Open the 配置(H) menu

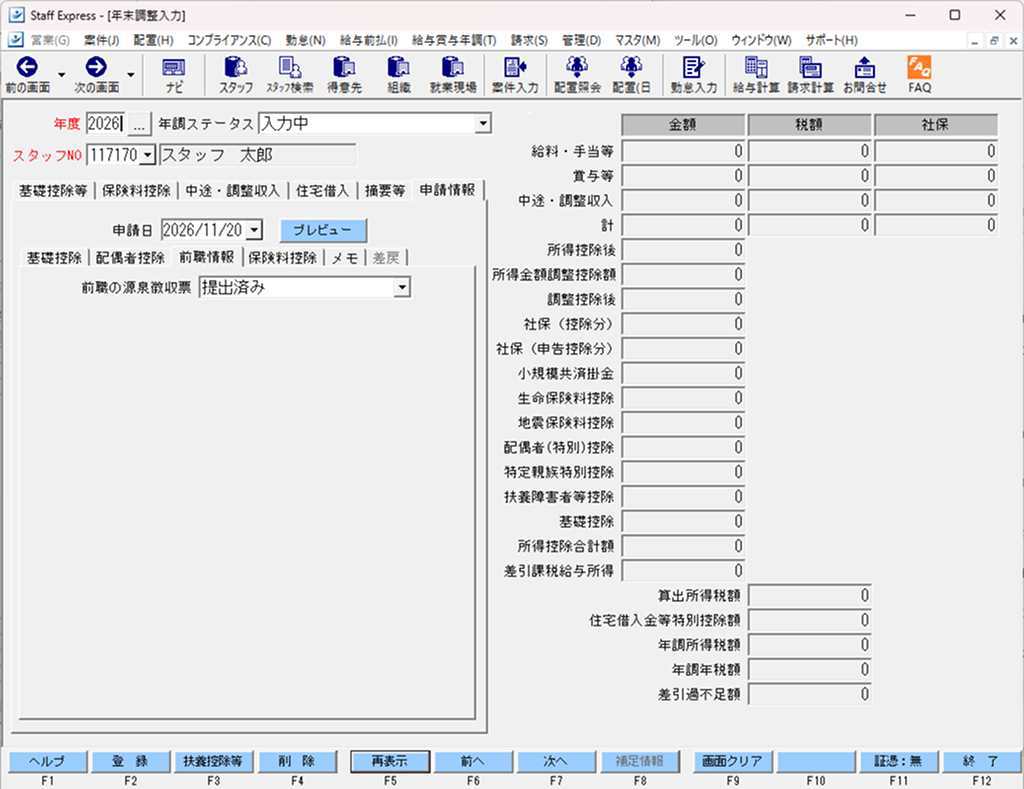pyautogui.click(x=153, y=40)
